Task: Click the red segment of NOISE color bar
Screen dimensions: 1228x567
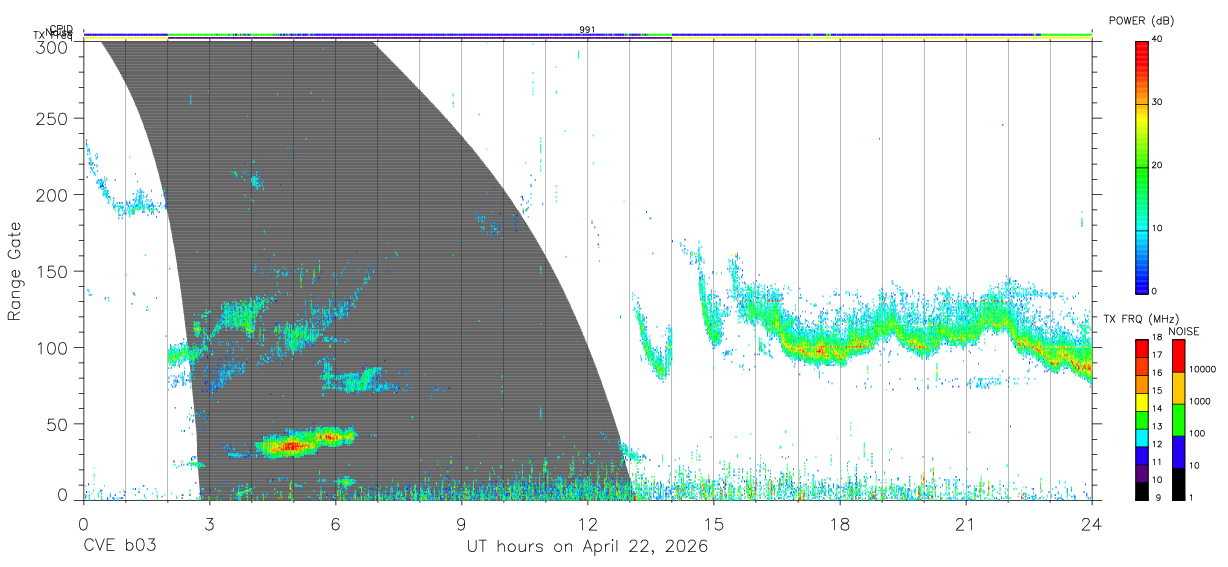Action: [1178, 355]
